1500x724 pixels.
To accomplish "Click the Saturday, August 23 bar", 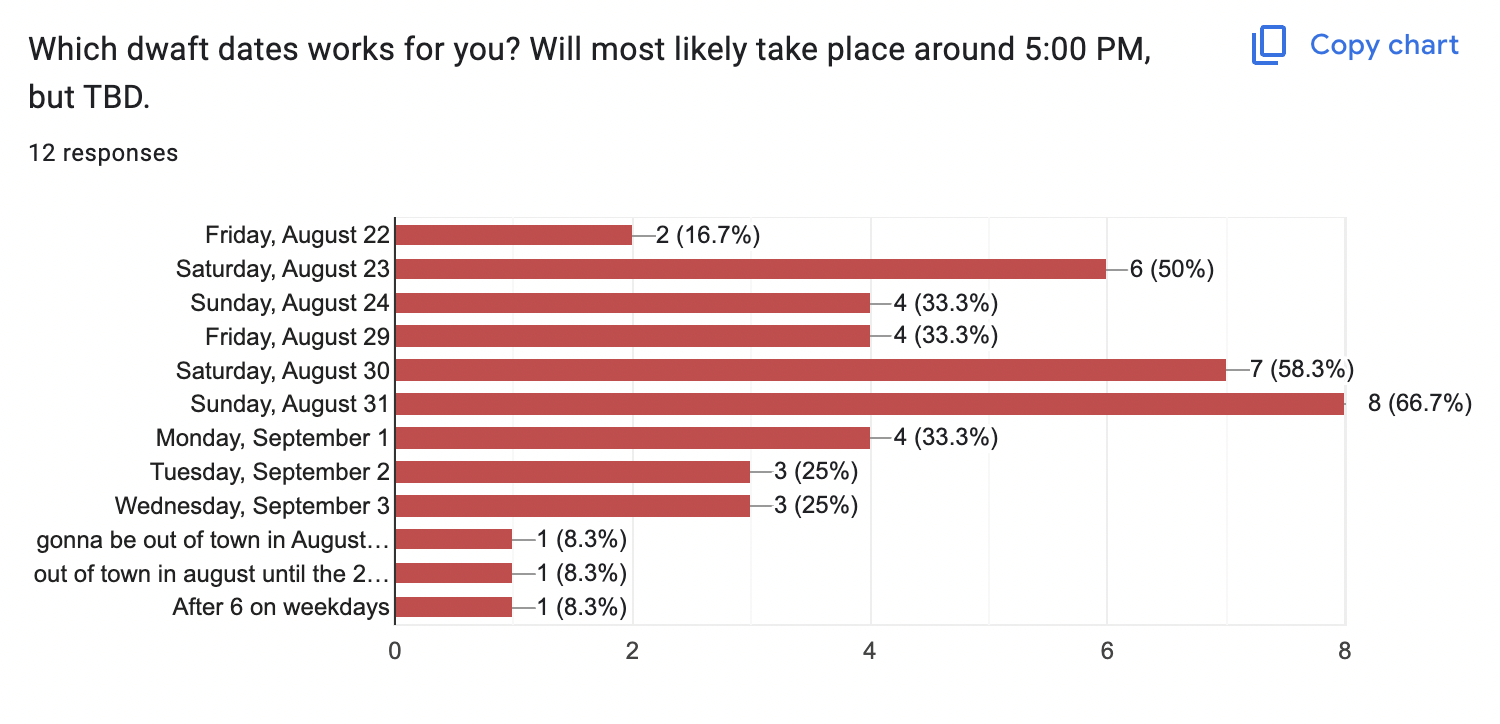I will point(751,269).
